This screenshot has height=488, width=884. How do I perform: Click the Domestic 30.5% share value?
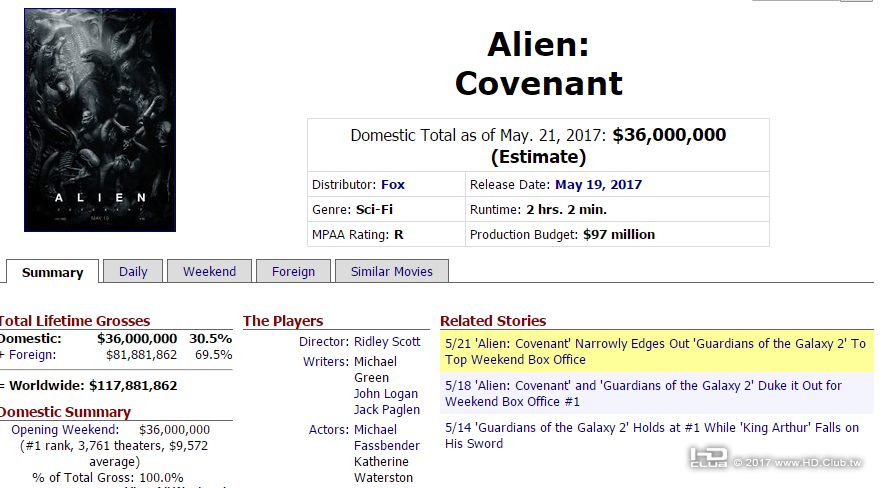click(x=210, y=339)
